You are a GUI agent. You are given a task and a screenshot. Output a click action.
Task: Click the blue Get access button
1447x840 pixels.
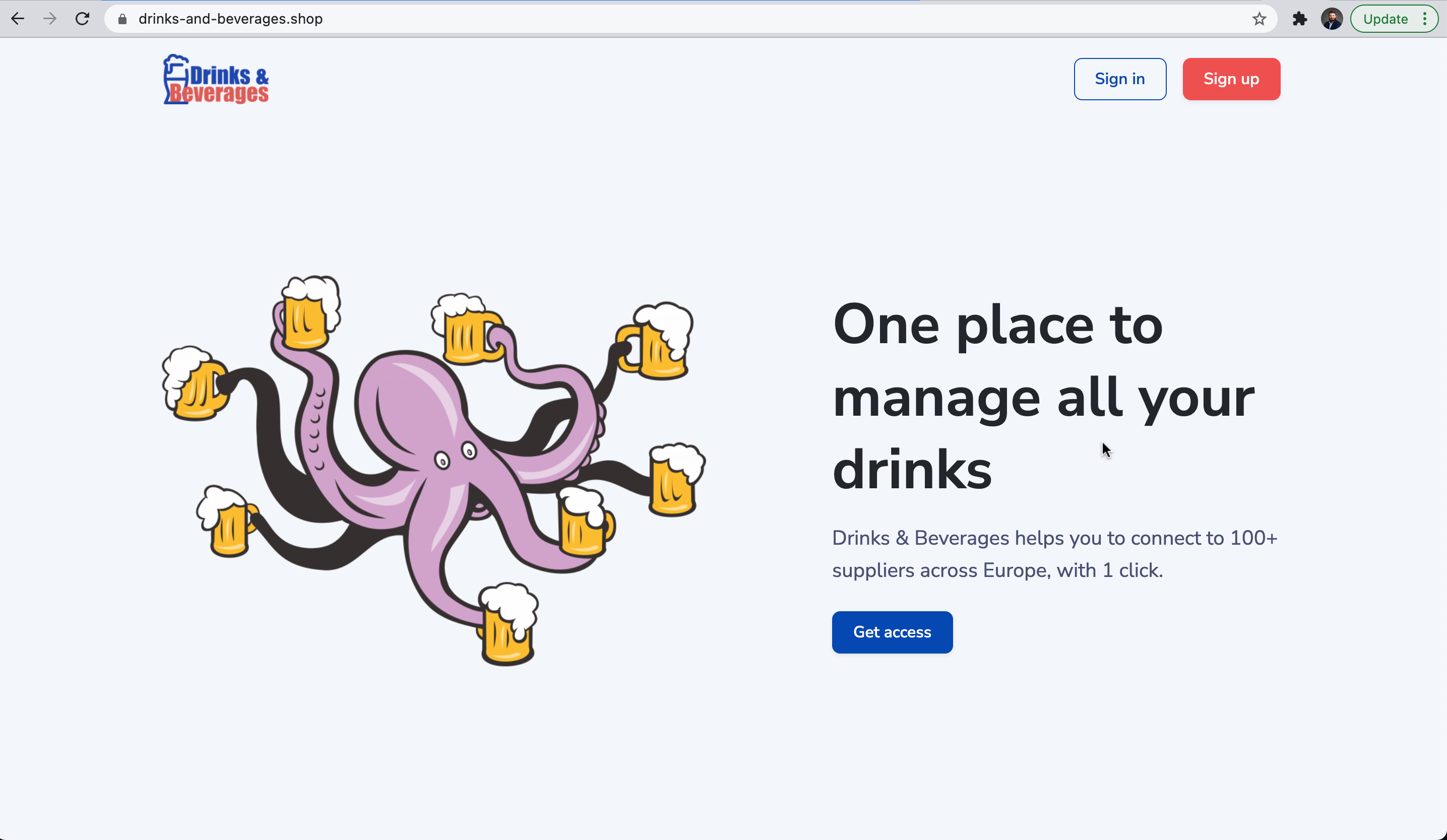pyautogui.click(x=892, y=632)
